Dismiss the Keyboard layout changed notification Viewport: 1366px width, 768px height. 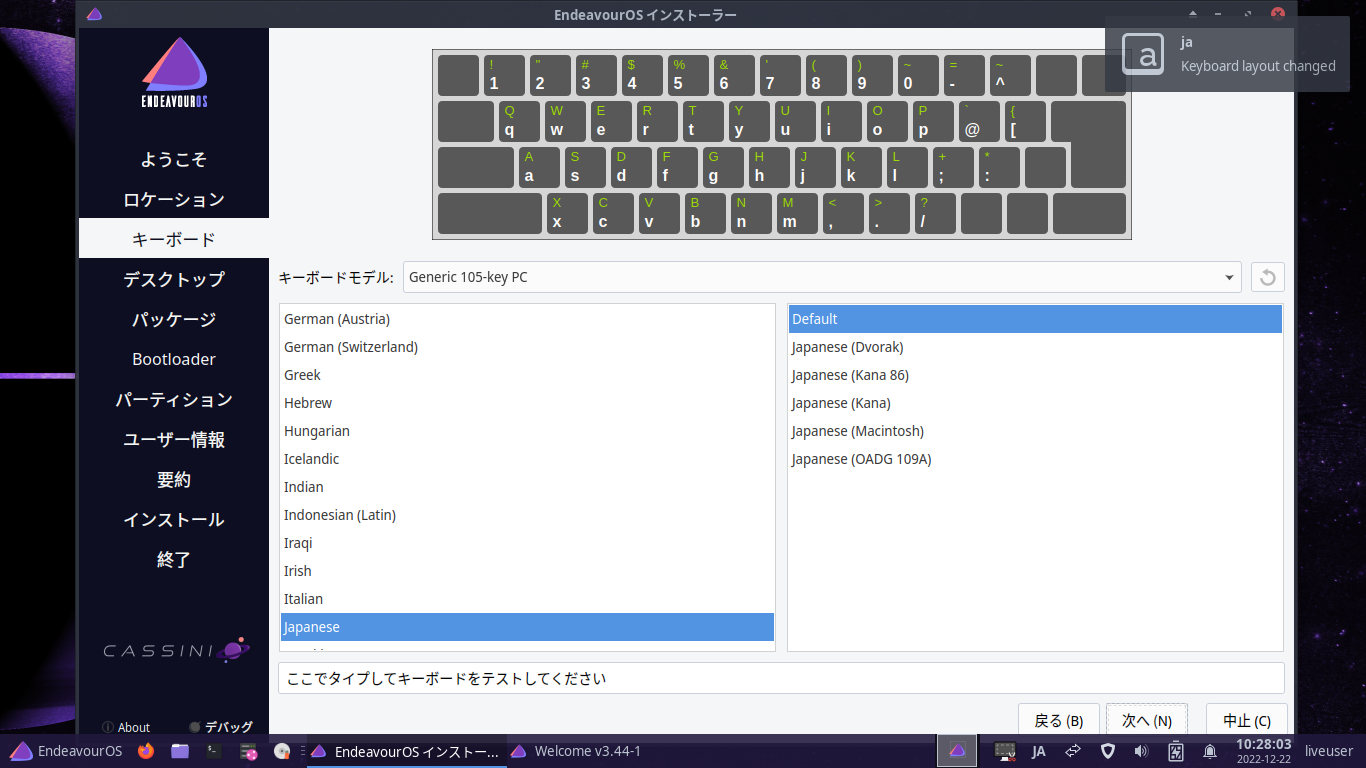tap(1227, 54)
